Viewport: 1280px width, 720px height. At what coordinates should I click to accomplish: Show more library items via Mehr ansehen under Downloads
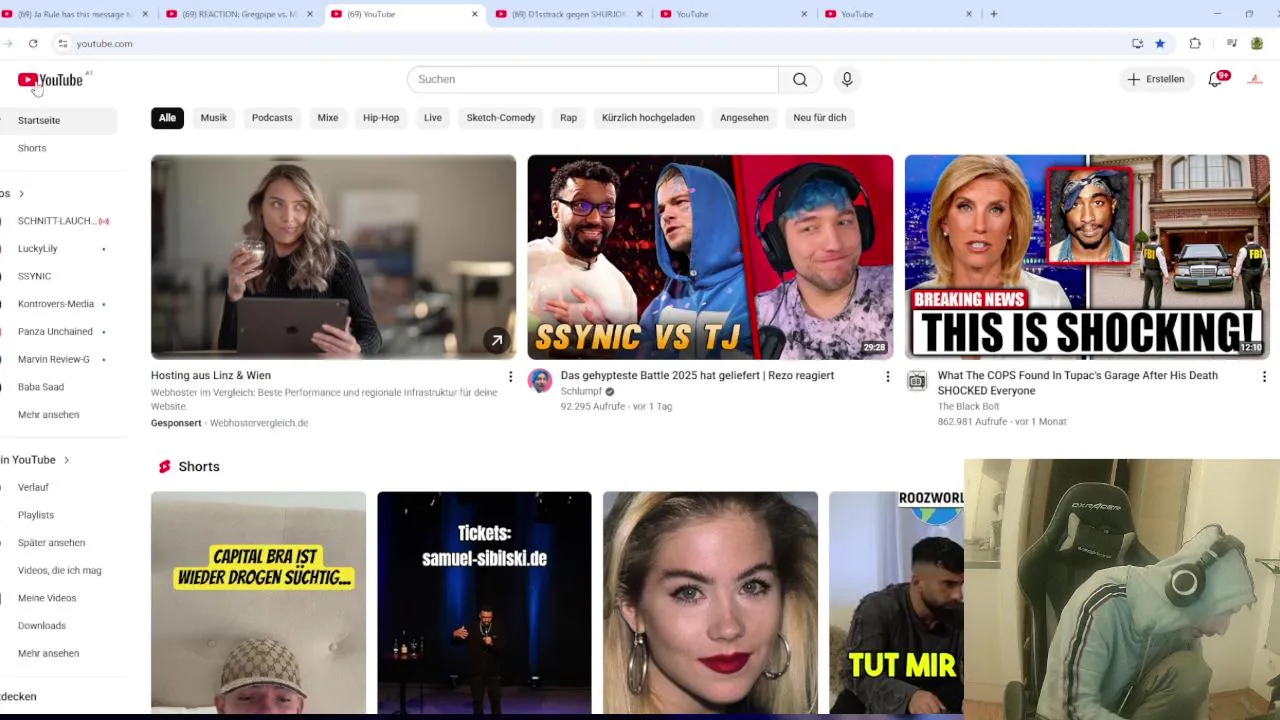pos(48,654)
